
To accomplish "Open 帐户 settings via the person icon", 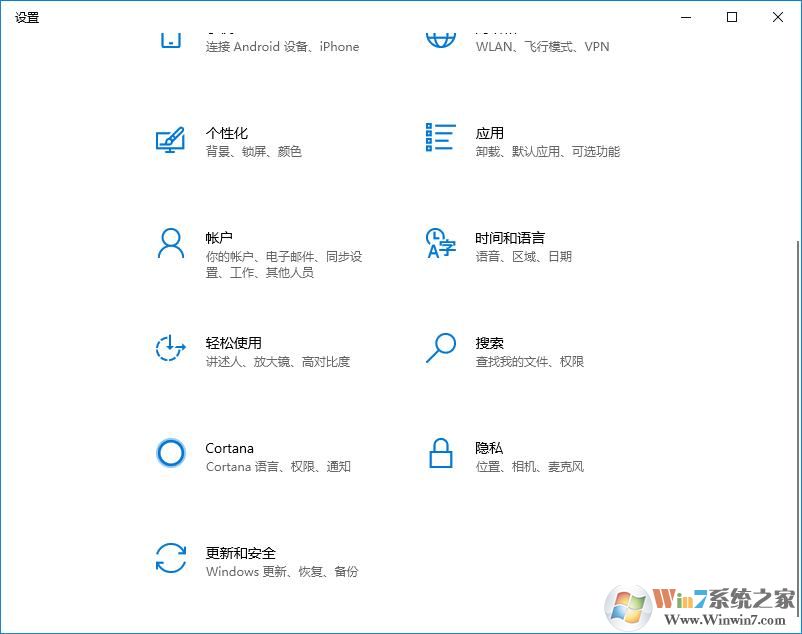I will (x=170, y=245).
